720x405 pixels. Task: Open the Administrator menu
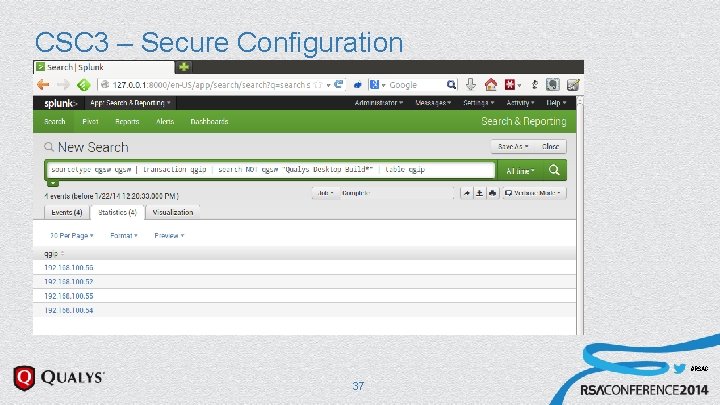pyautogui.click(x=379, y=103)
